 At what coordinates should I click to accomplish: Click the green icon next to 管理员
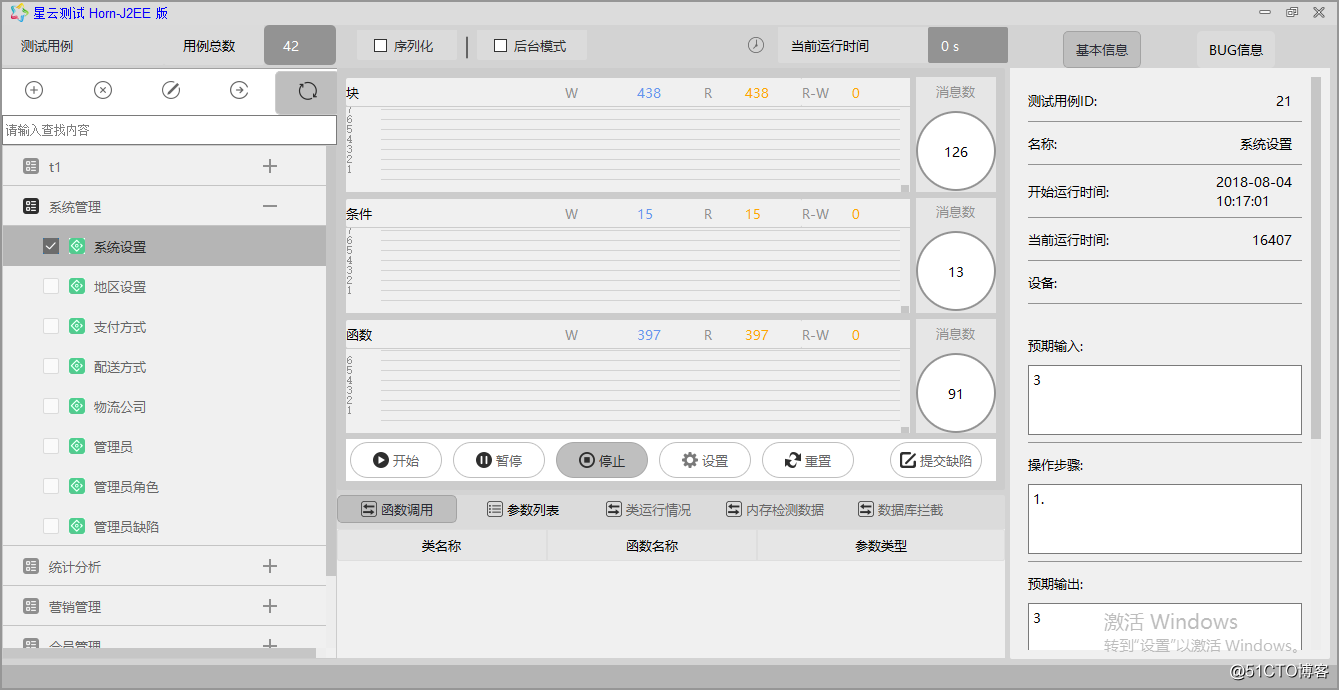pyautogui.click(x=77, y=446)
